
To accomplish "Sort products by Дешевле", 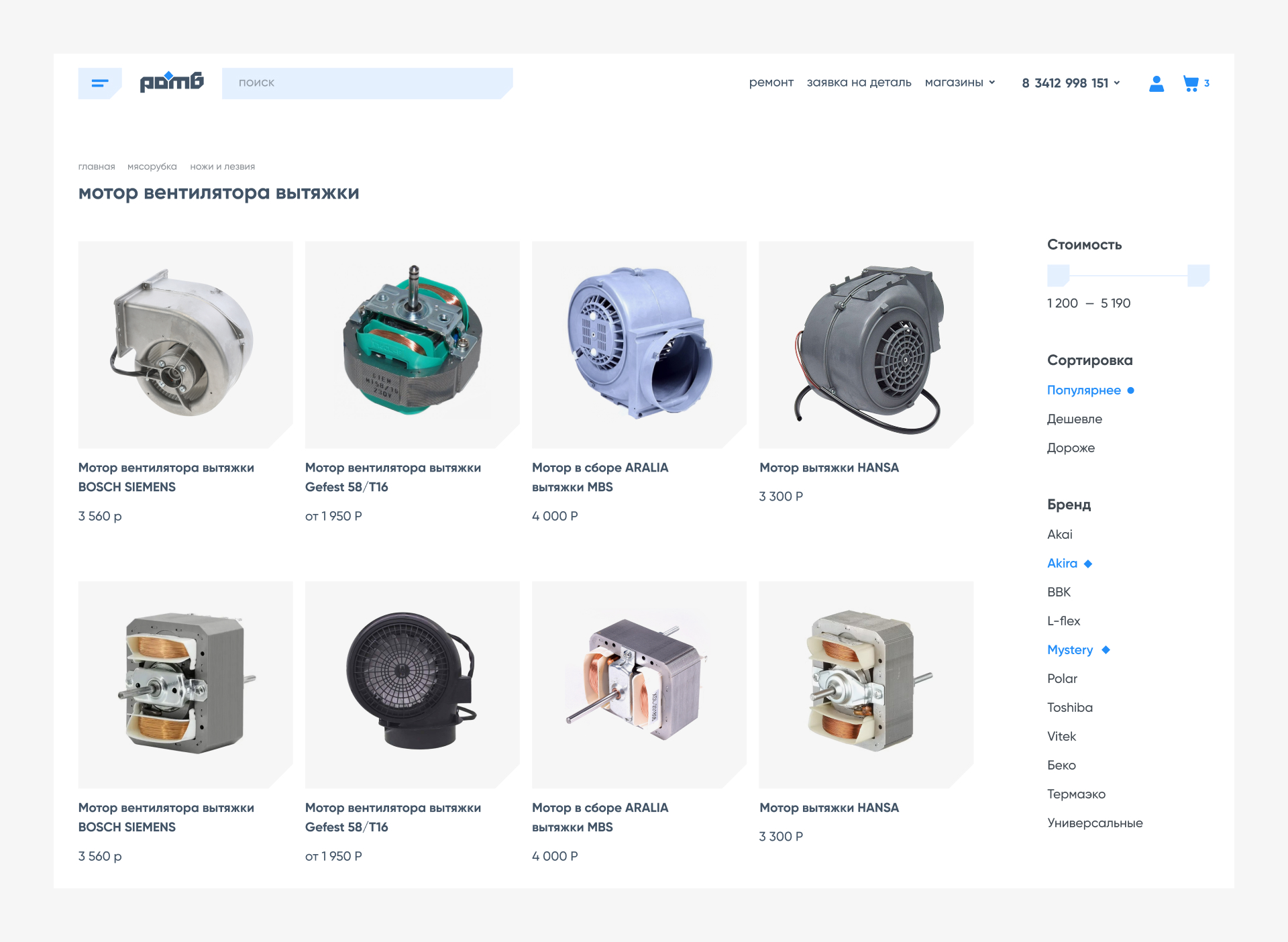I will [x=1074, y=419].
